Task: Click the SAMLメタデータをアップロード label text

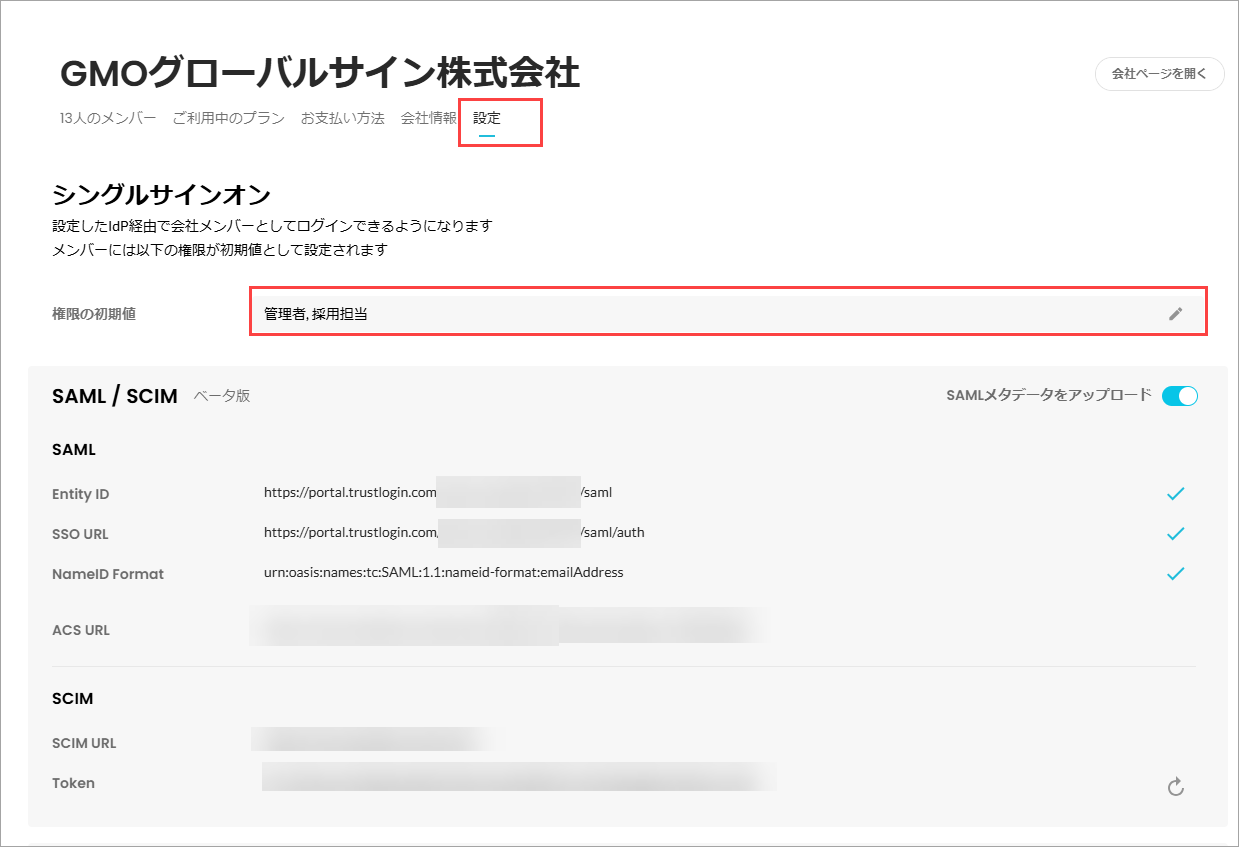Action: pos(1049,395)
